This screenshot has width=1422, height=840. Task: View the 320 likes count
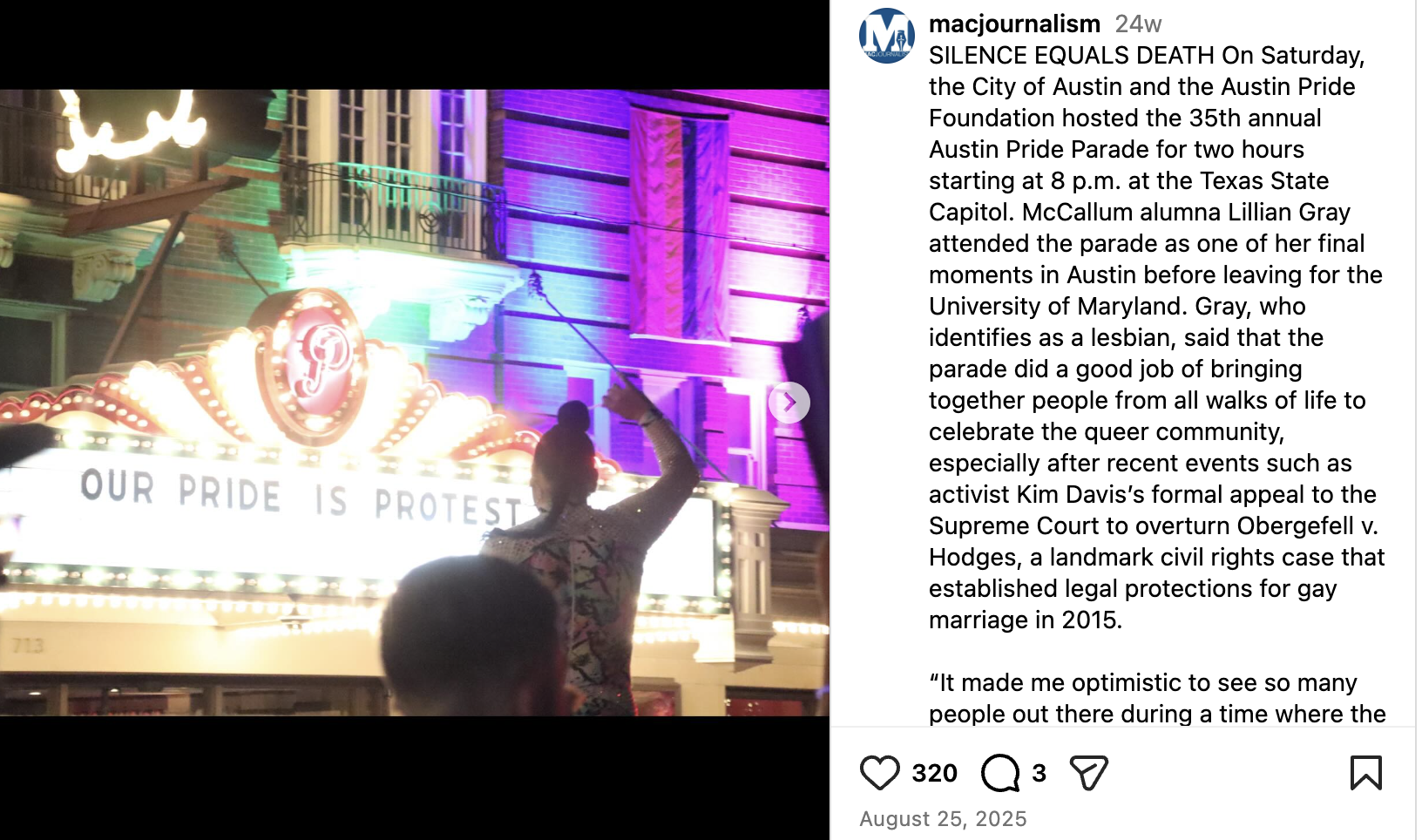pyautogui.click(x=934, y=773)
